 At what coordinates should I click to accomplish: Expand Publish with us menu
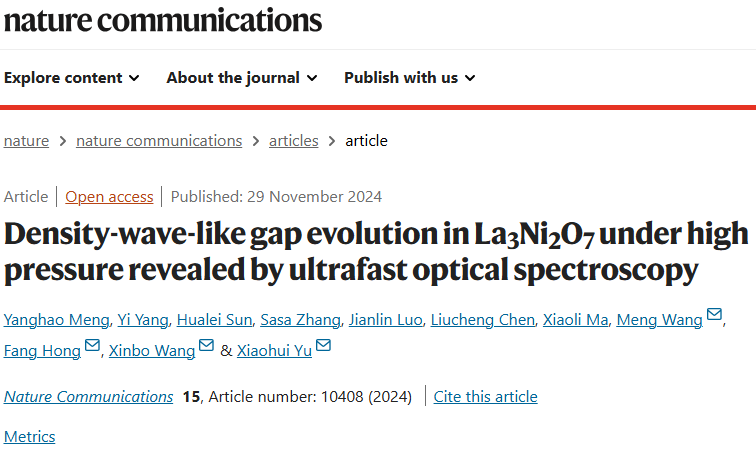[x=410, y=78]
